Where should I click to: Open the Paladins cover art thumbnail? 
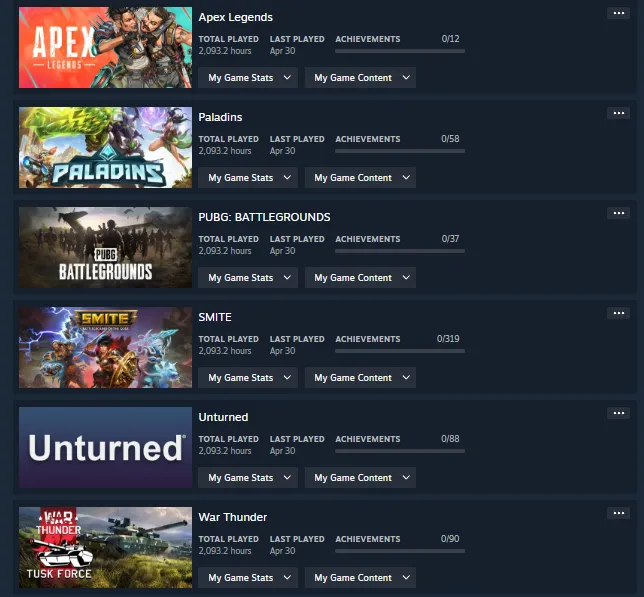click(x=105, y=147)
